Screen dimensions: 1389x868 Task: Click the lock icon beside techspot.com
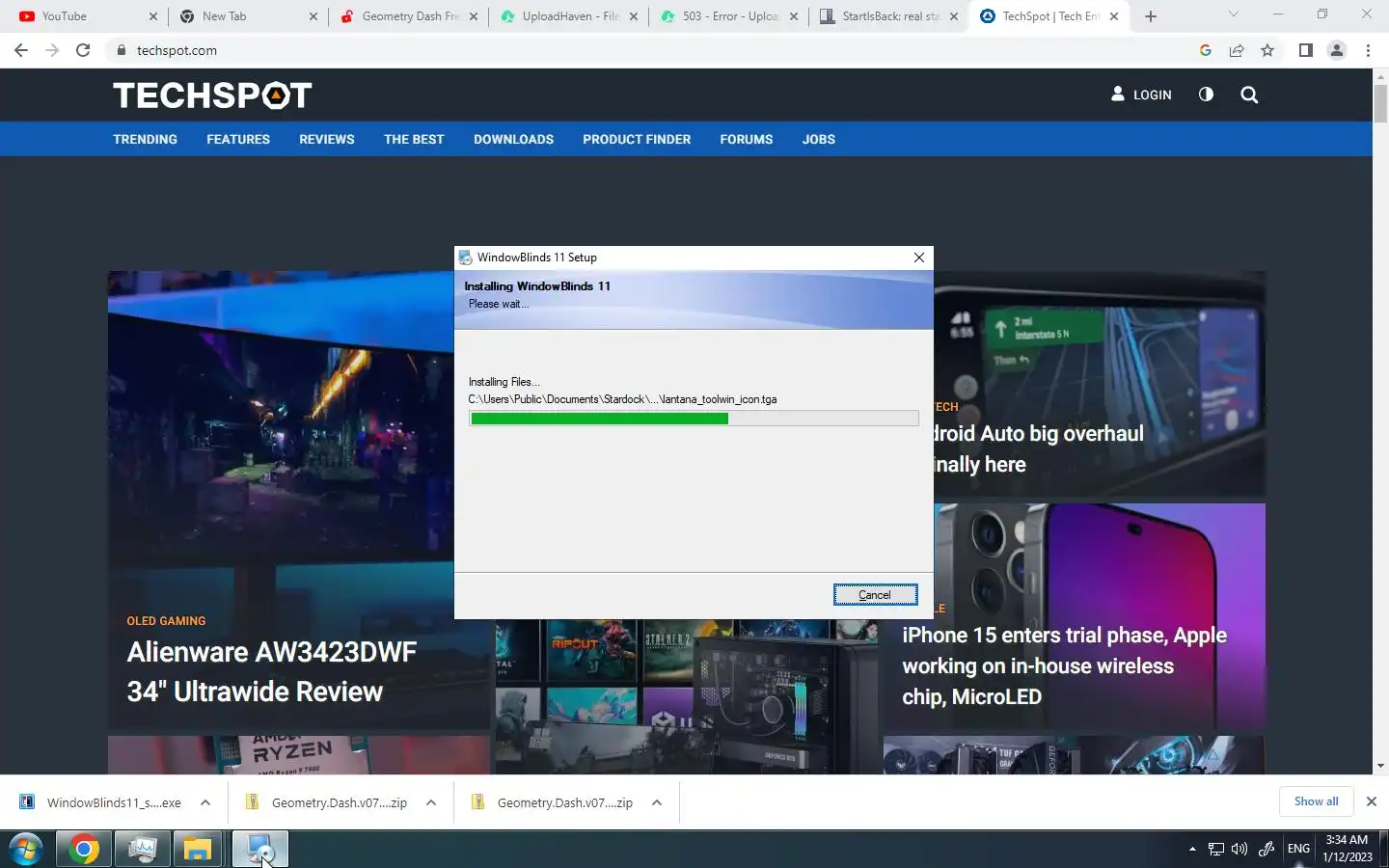[x=121, y=50]
